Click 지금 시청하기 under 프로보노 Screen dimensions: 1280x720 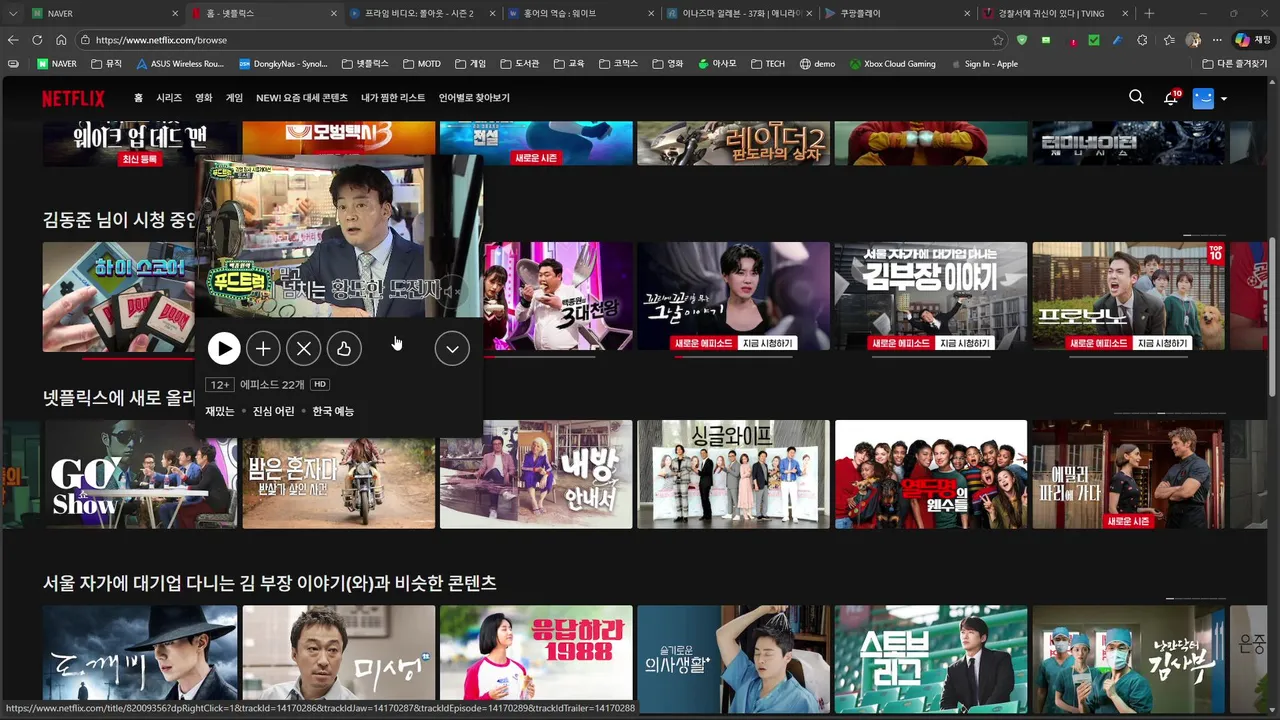[1162, 343]
